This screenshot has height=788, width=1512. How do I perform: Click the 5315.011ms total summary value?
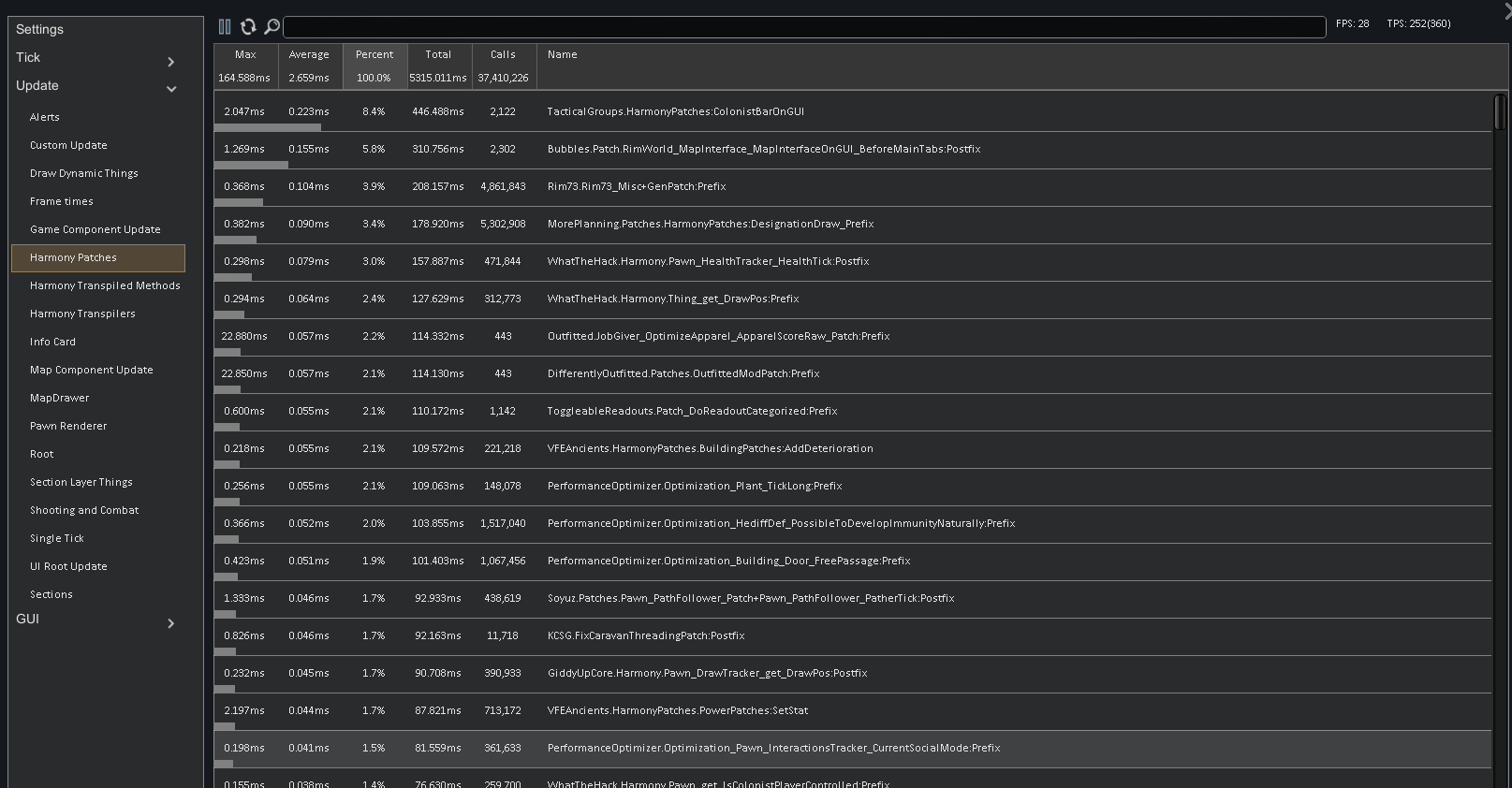tap(438, 78)
